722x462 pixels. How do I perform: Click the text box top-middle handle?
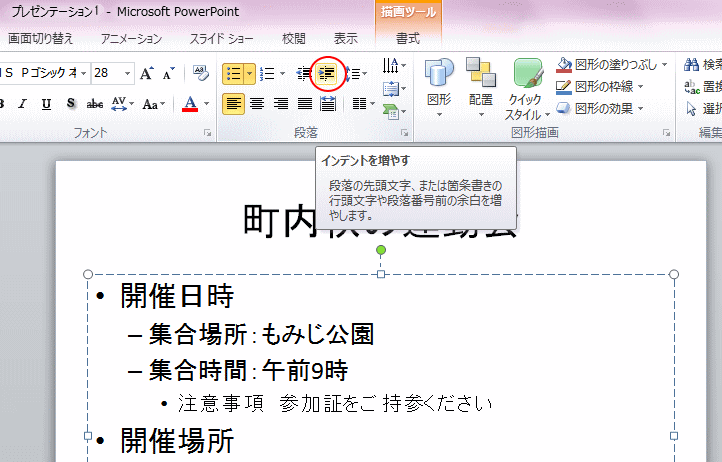click(381, 275)
